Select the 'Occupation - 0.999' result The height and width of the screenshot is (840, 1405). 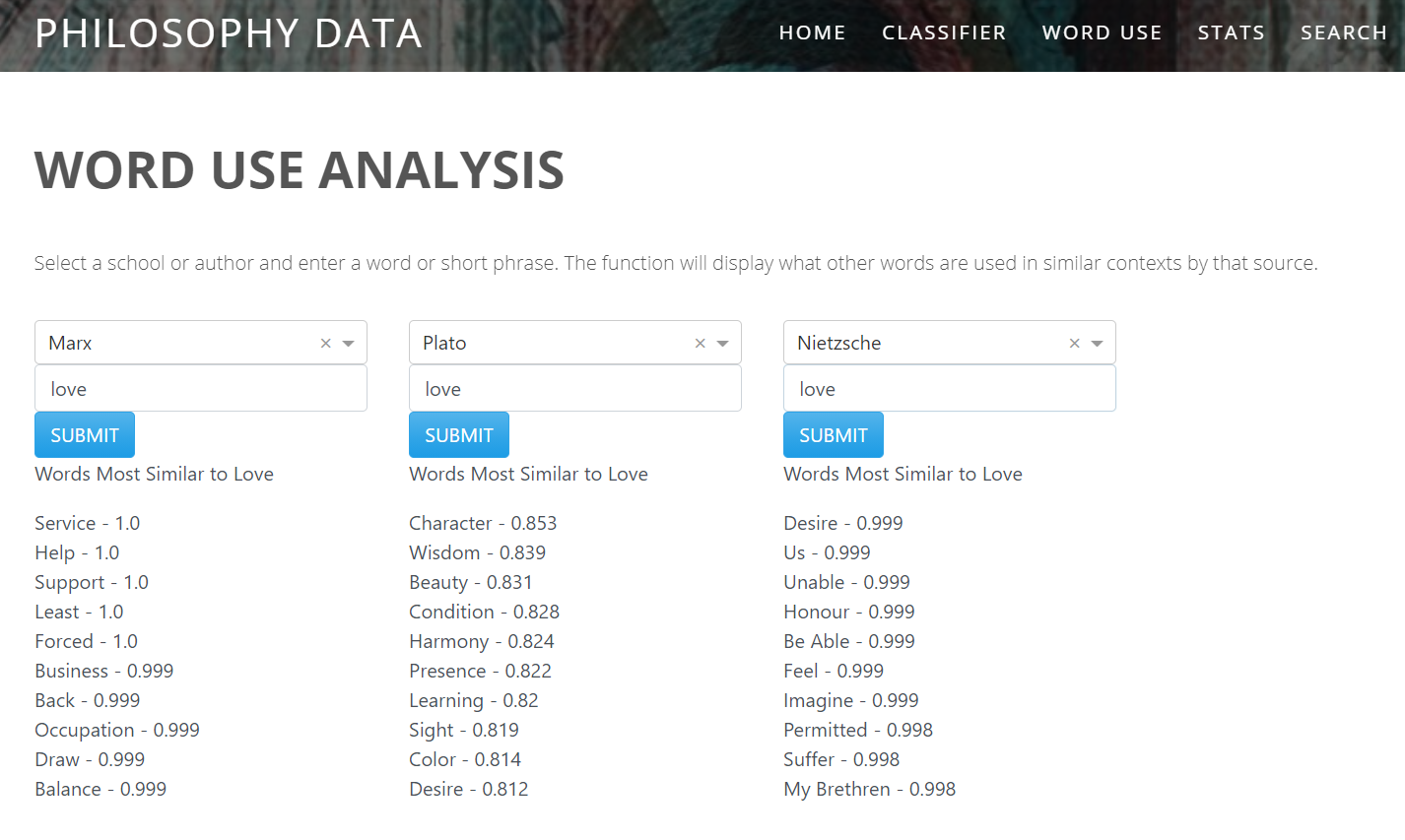117,730
